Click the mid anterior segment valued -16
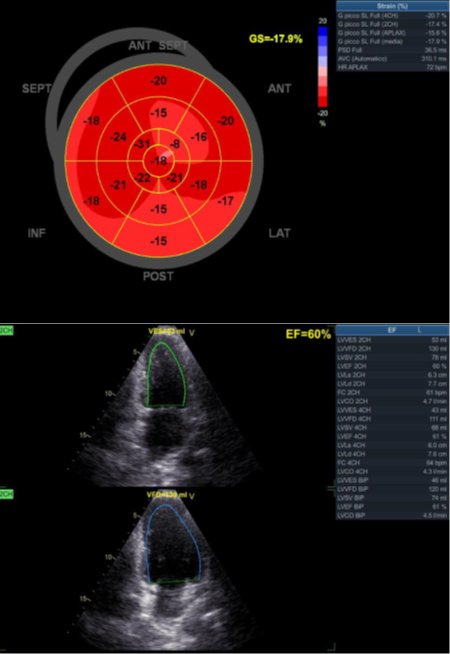The image size is (450, 654). click(x=199, y=137)
